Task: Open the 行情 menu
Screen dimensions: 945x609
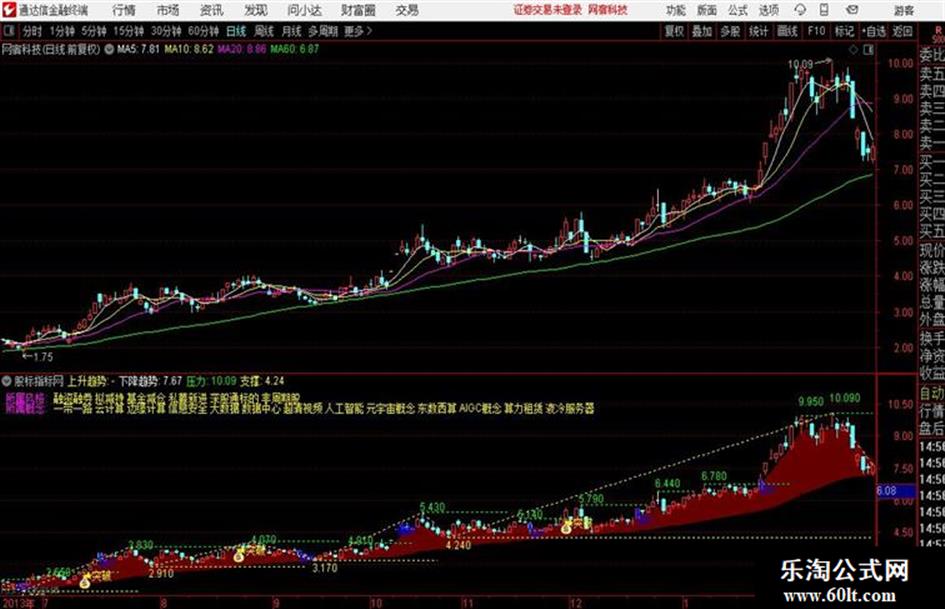Action: pyautogui.click(x=123, y=10)
